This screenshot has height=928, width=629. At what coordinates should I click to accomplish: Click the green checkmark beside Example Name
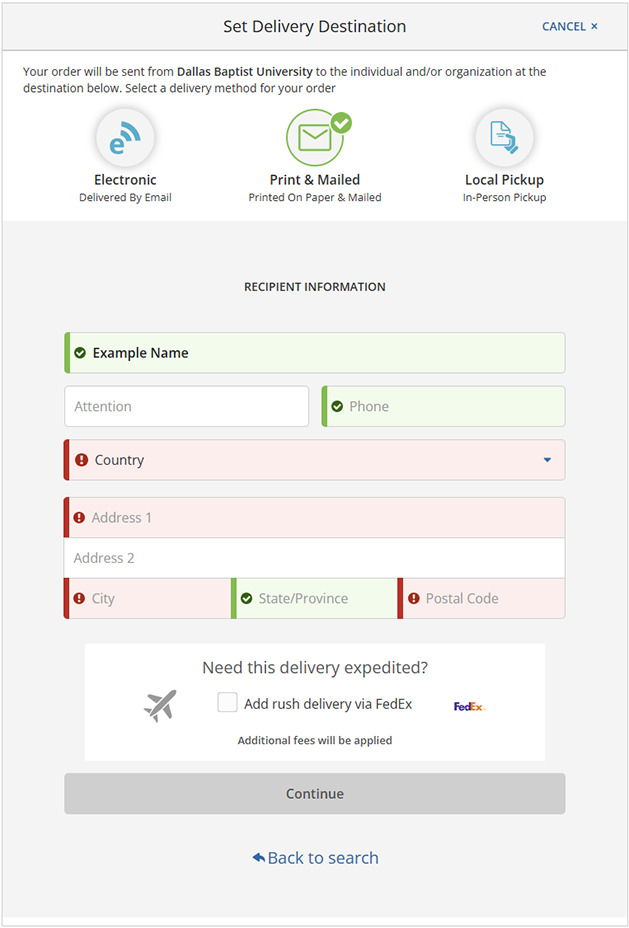pyautogui.click(x=80, y=353)
